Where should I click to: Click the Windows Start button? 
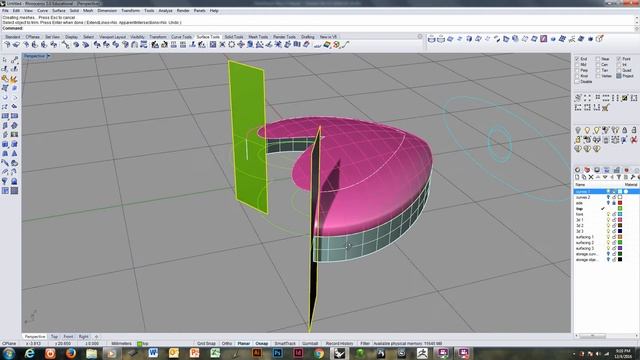tap(9, 353)
